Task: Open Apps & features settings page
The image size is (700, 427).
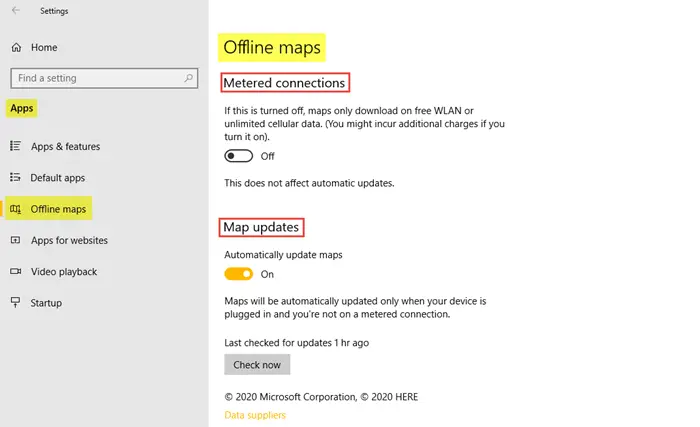Action: pos(65,146)
